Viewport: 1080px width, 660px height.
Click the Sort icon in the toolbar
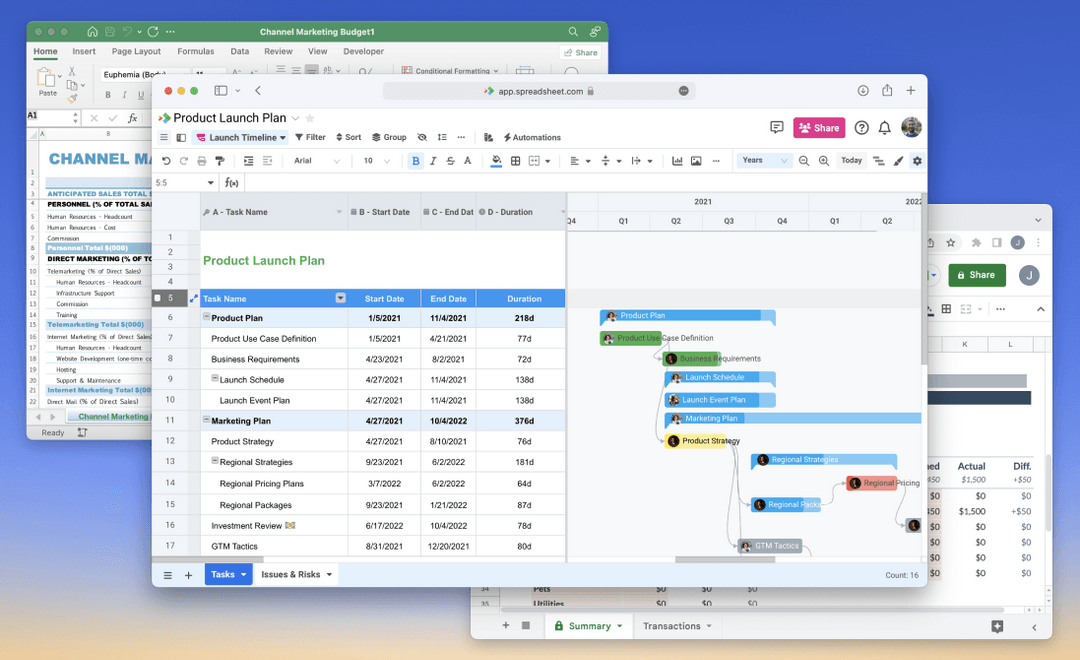click(x=348, y=137)
